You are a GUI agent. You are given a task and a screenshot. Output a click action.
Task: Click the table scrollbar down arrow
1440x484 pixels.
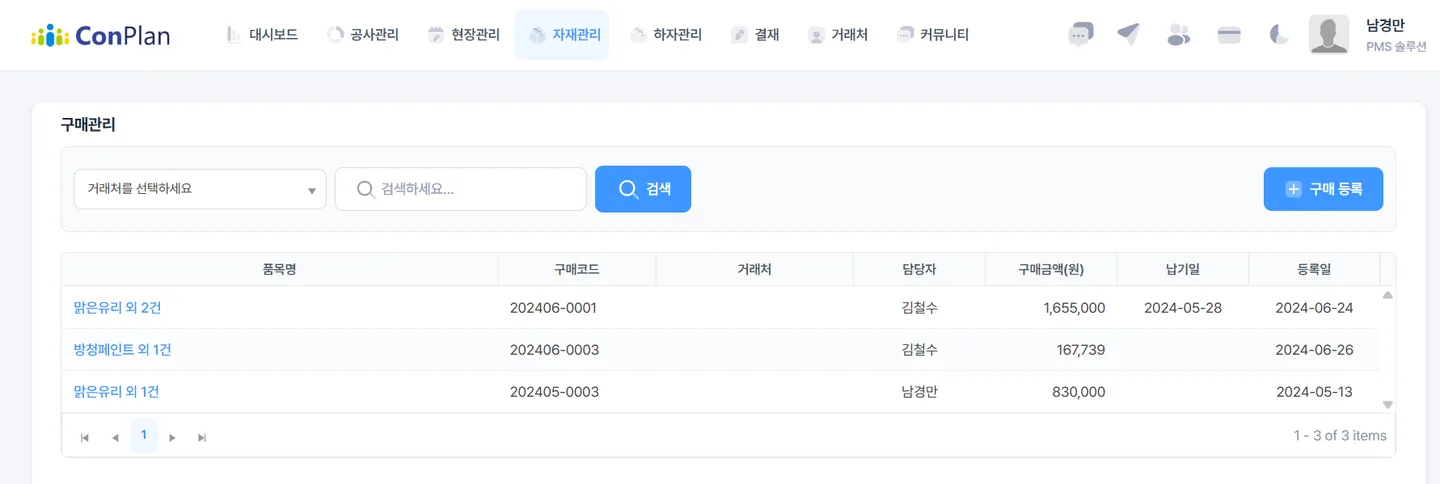tap(1388, 404)
